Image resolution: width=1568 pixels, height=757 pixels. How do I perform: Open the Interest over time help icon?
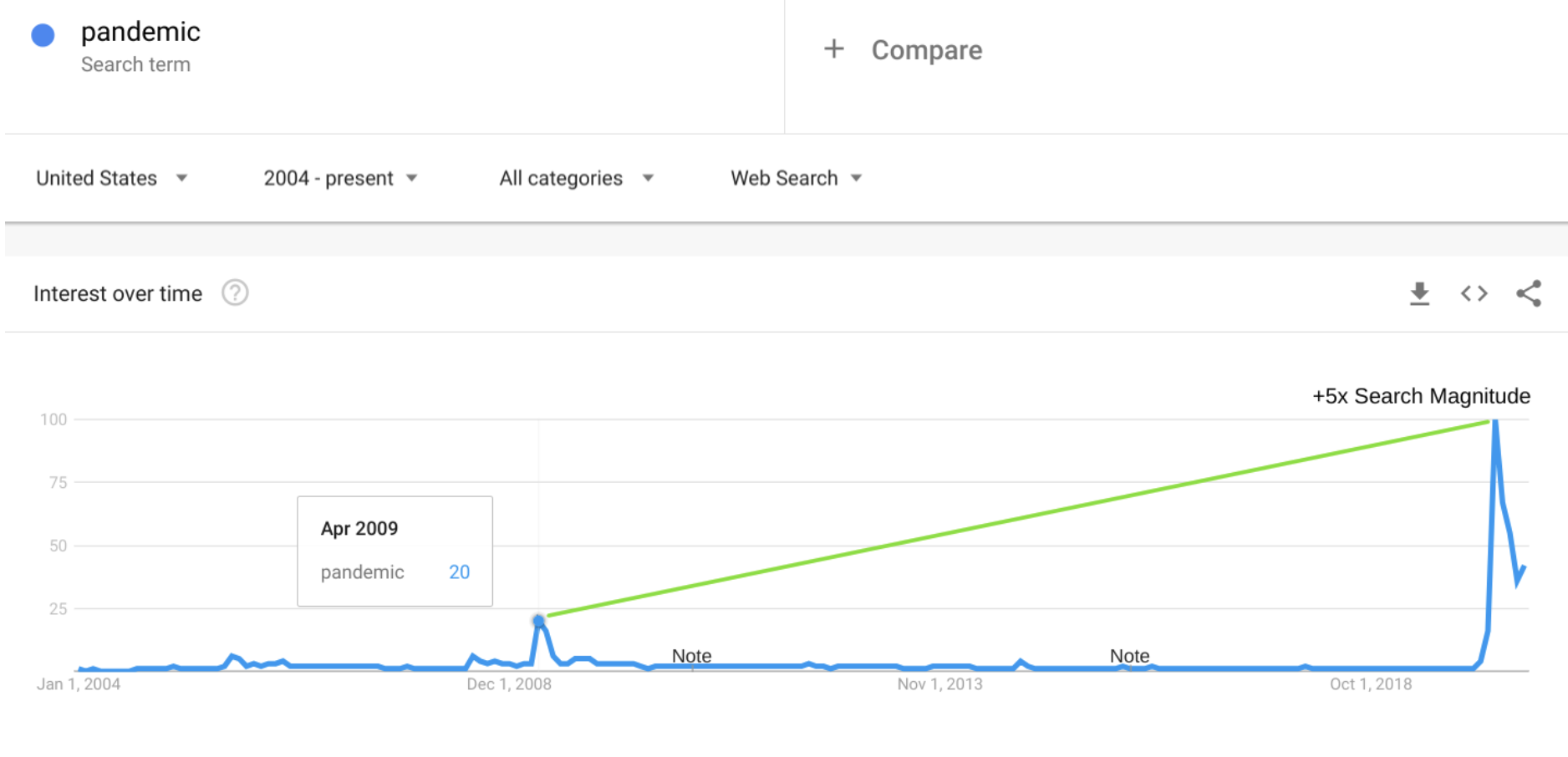coord(235,293)
